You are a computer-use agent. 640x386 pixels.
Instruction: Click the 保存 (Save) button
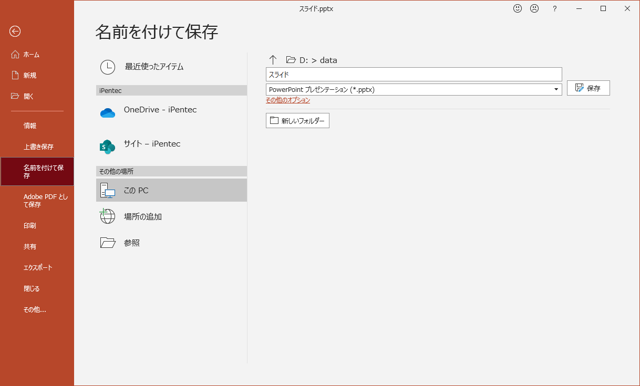pos(588,88)
